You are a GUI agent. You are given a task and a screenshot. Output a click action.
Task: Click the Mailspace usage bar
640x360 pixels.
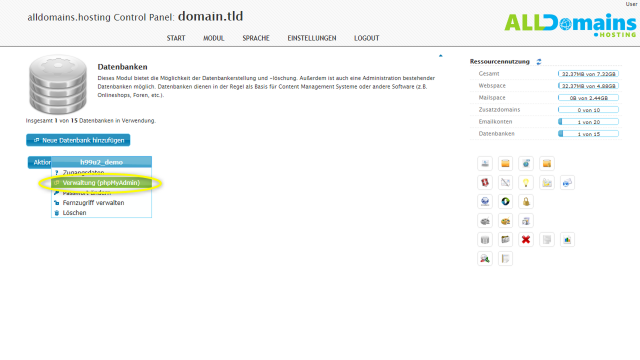pos(588,98)
